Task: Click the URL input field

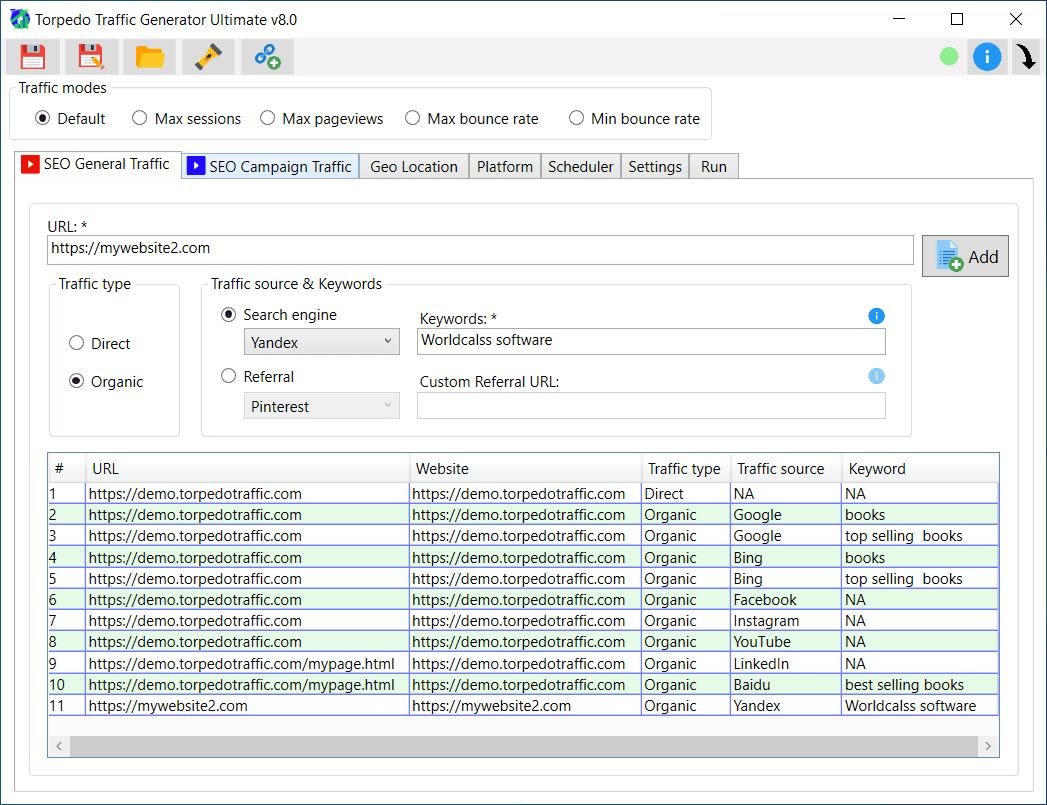Action: point(480,249)
